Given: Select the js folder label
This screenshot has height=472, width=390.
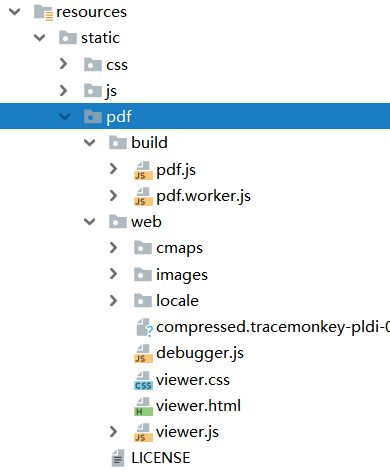Looking at the screenshot, I should coord(111,91).
